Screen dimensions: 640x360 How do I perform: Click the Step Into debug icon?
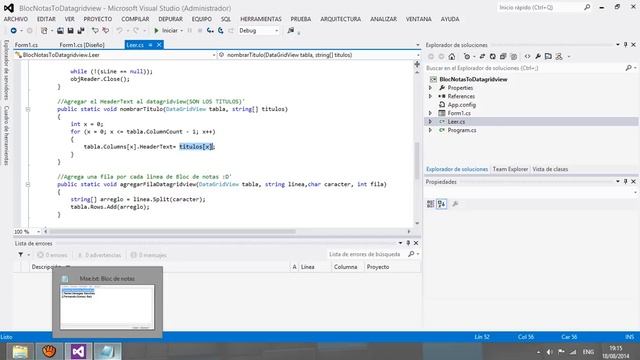210,31
